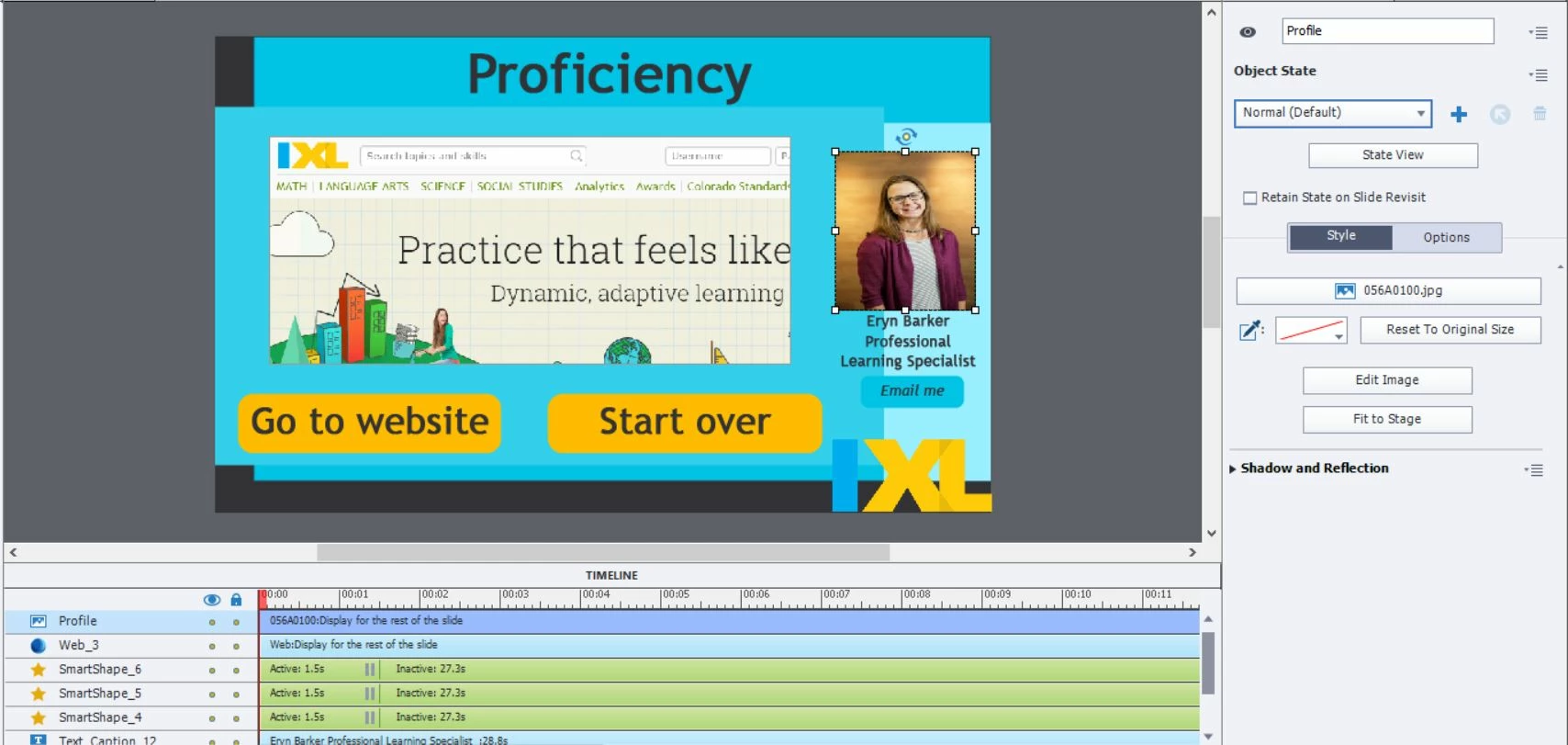Viewport: 1568px width, 745px height.
Task: Expand the Shadow and Reflection section
Action: point(1233,468)
